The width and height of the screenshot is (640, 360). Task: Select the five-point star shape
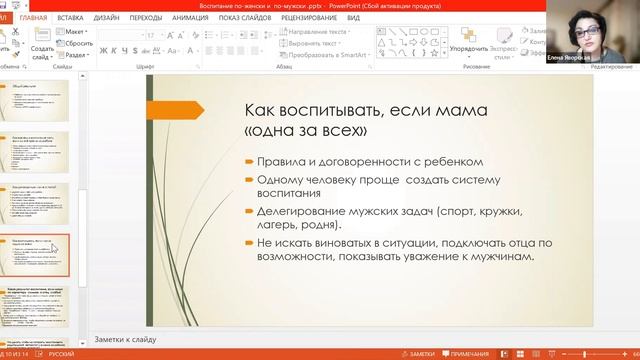point(434,53)
